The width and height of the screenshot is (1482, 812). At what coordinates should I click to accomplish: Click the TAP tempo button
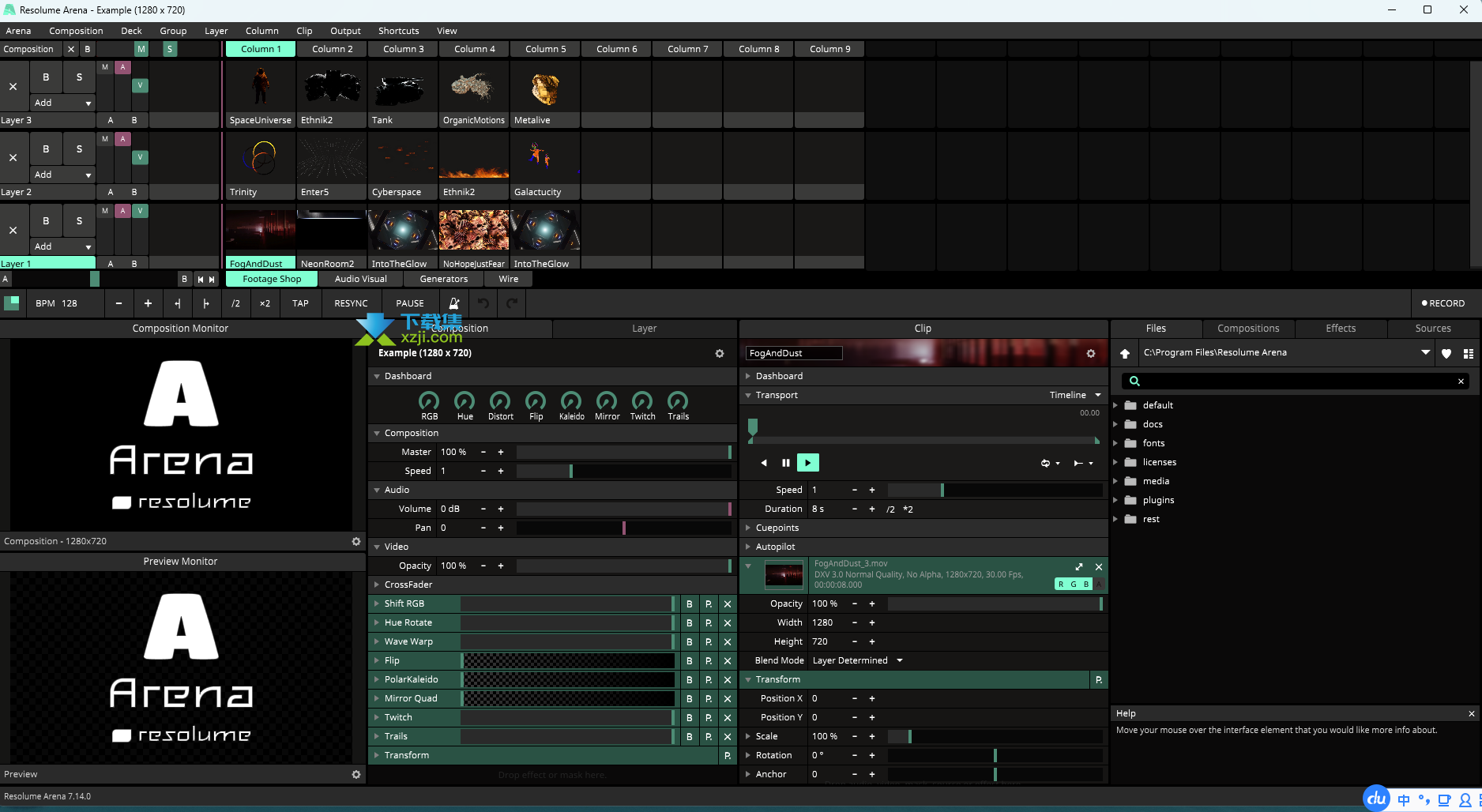pos(300,303)
